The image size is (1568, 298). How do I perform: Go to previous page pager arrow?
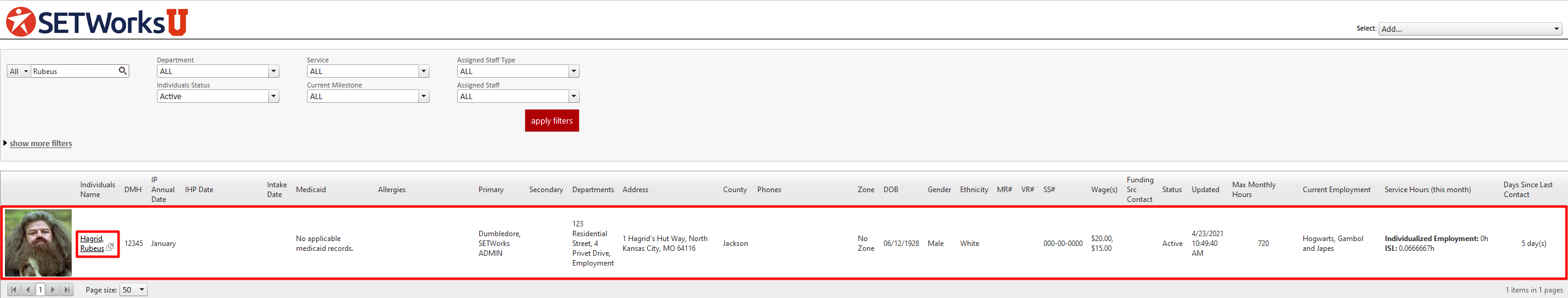[x=28, y=289]
